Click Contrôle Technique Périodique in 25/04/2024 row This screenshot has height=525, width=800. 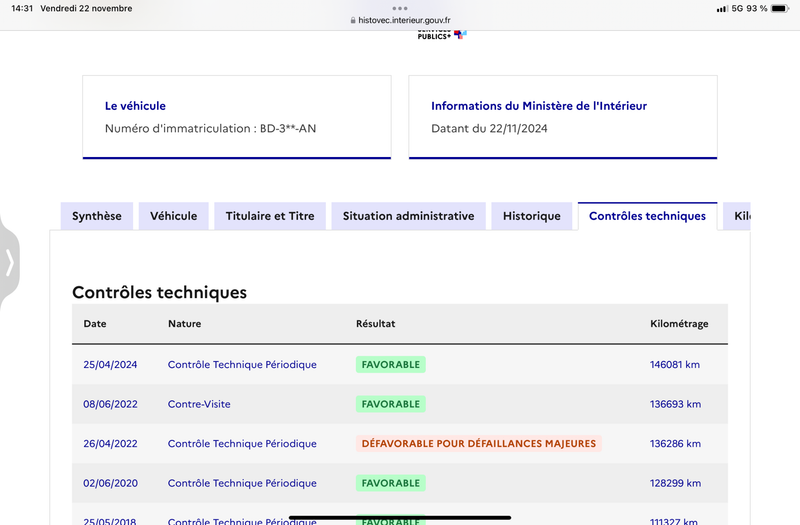242,365
